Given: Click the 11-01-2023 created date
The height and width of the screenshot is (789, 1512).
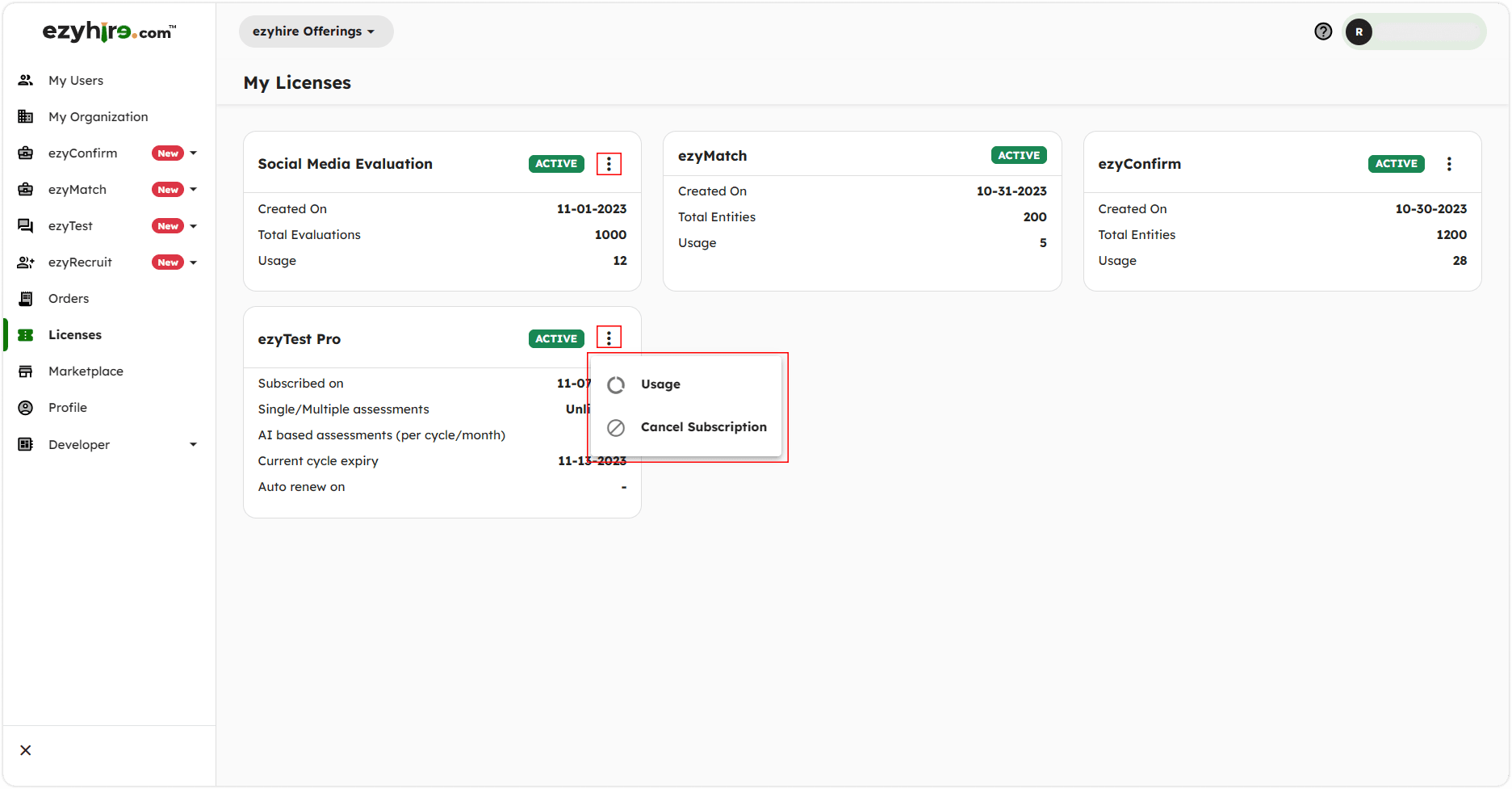Looking at the screenshot, I should (x=592, y=208).
